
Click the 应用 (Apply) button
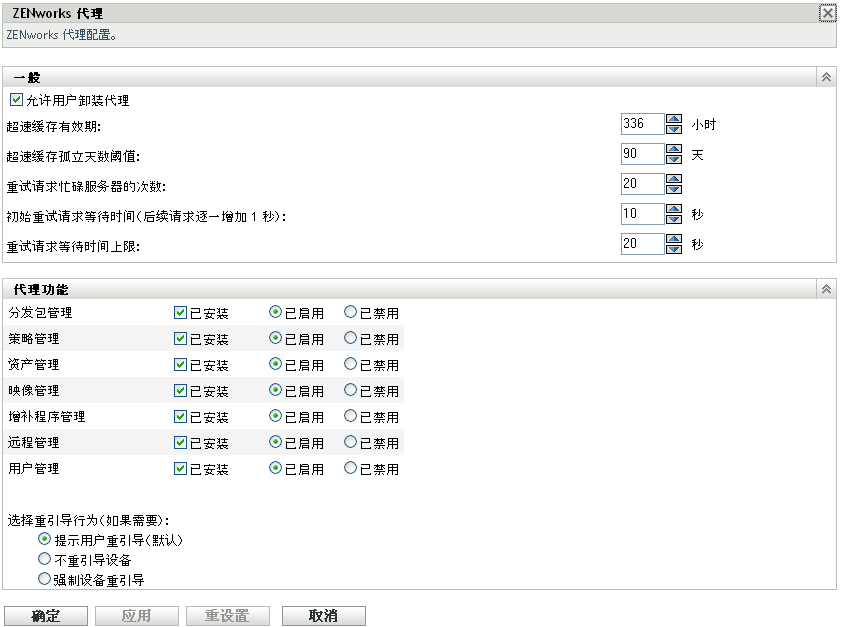pos(136,615)
